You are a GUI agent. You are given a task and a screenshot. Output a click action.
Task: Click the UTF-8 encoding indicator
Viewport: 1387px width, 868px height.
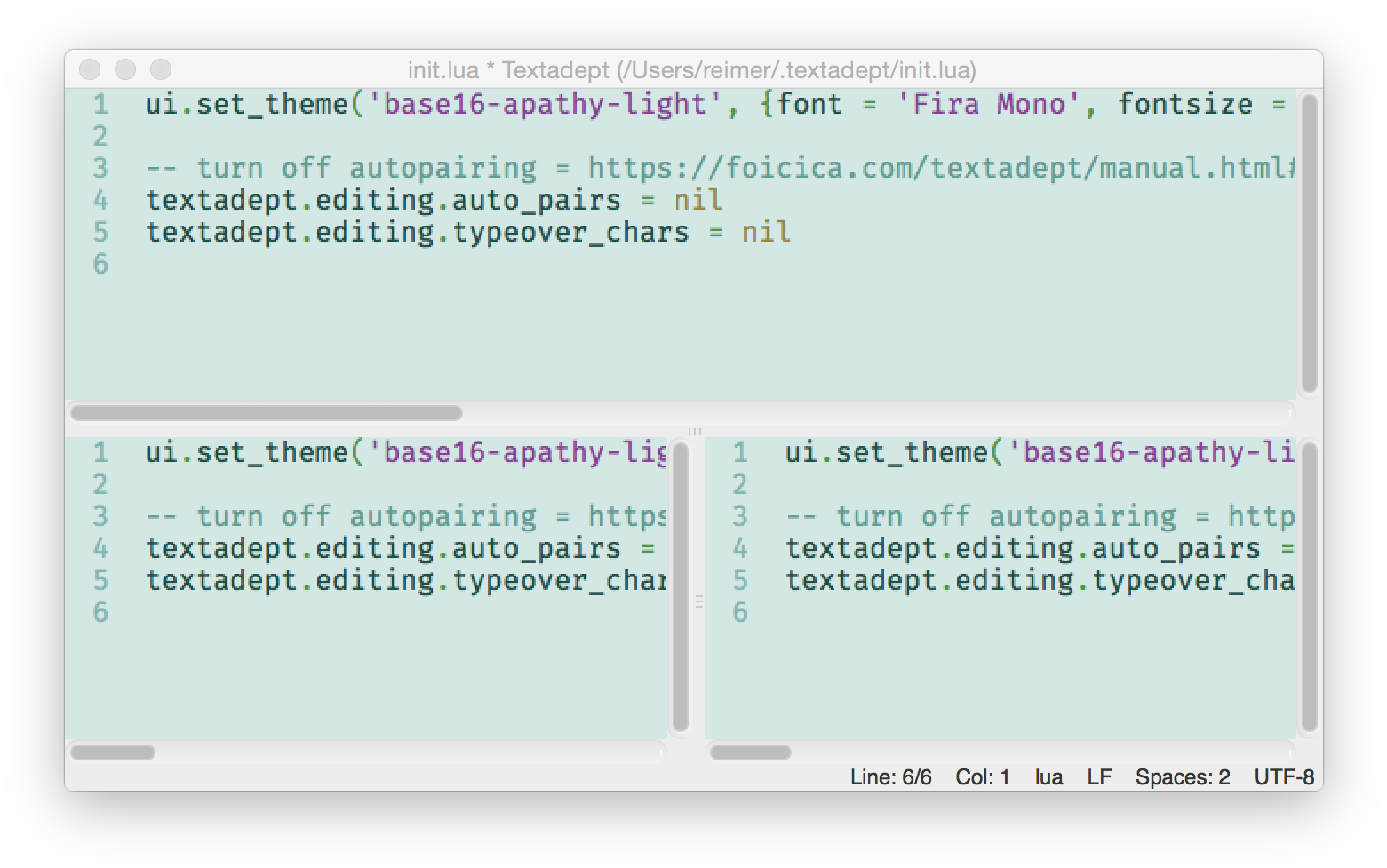(x=1283, y=777)
